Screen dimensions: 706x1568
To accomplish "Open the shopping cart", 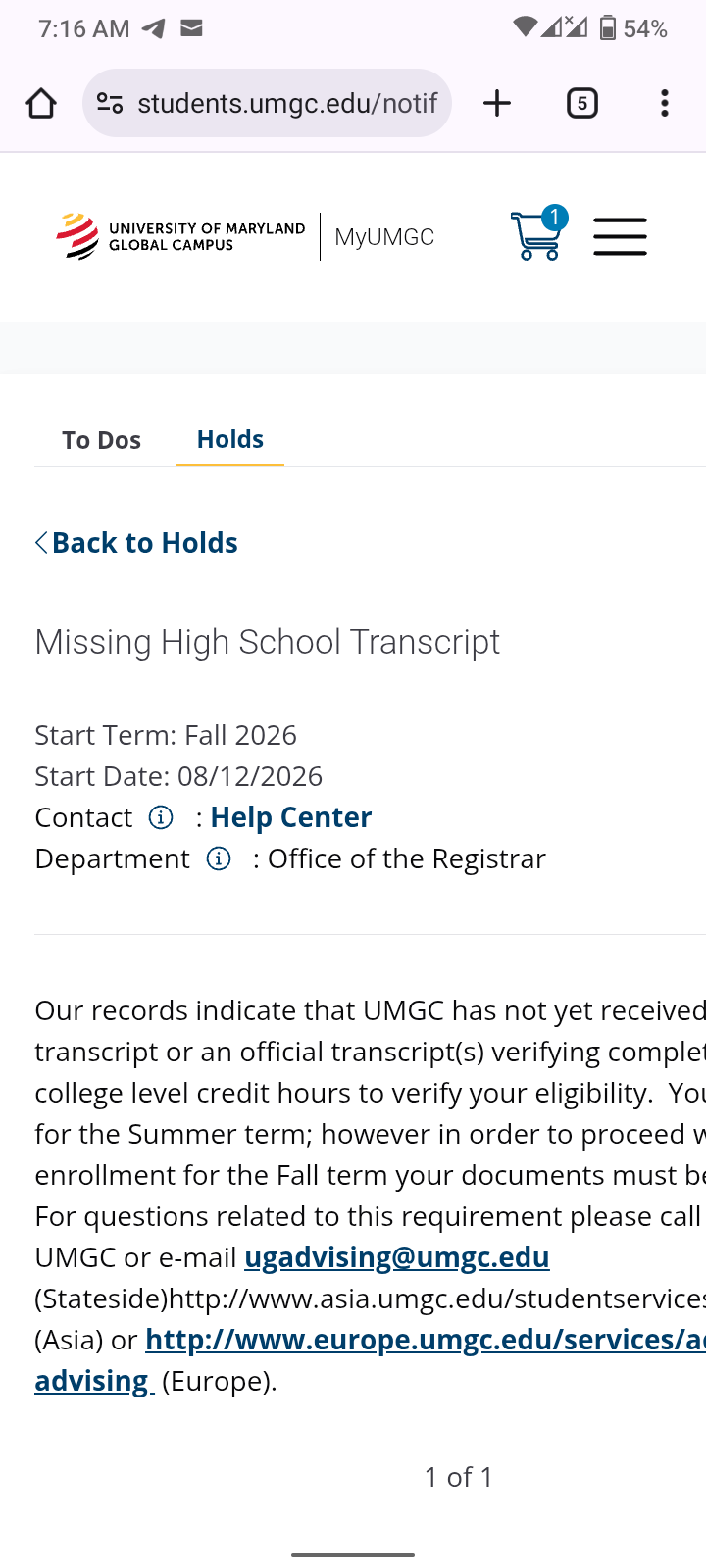I will click(x=537, y=235).
